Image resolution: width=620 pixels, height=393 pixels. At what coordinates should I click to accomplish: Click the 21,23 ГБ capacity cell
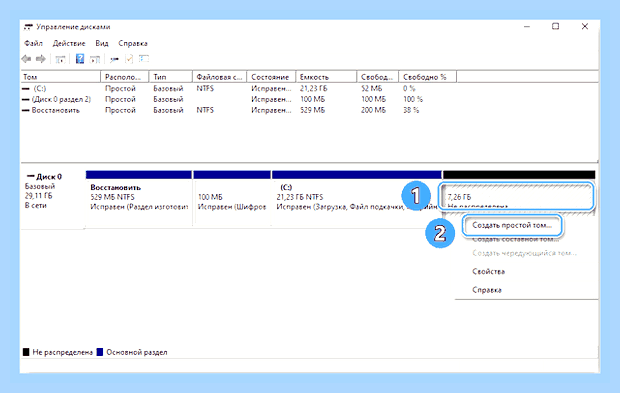(x=314, y=89)
